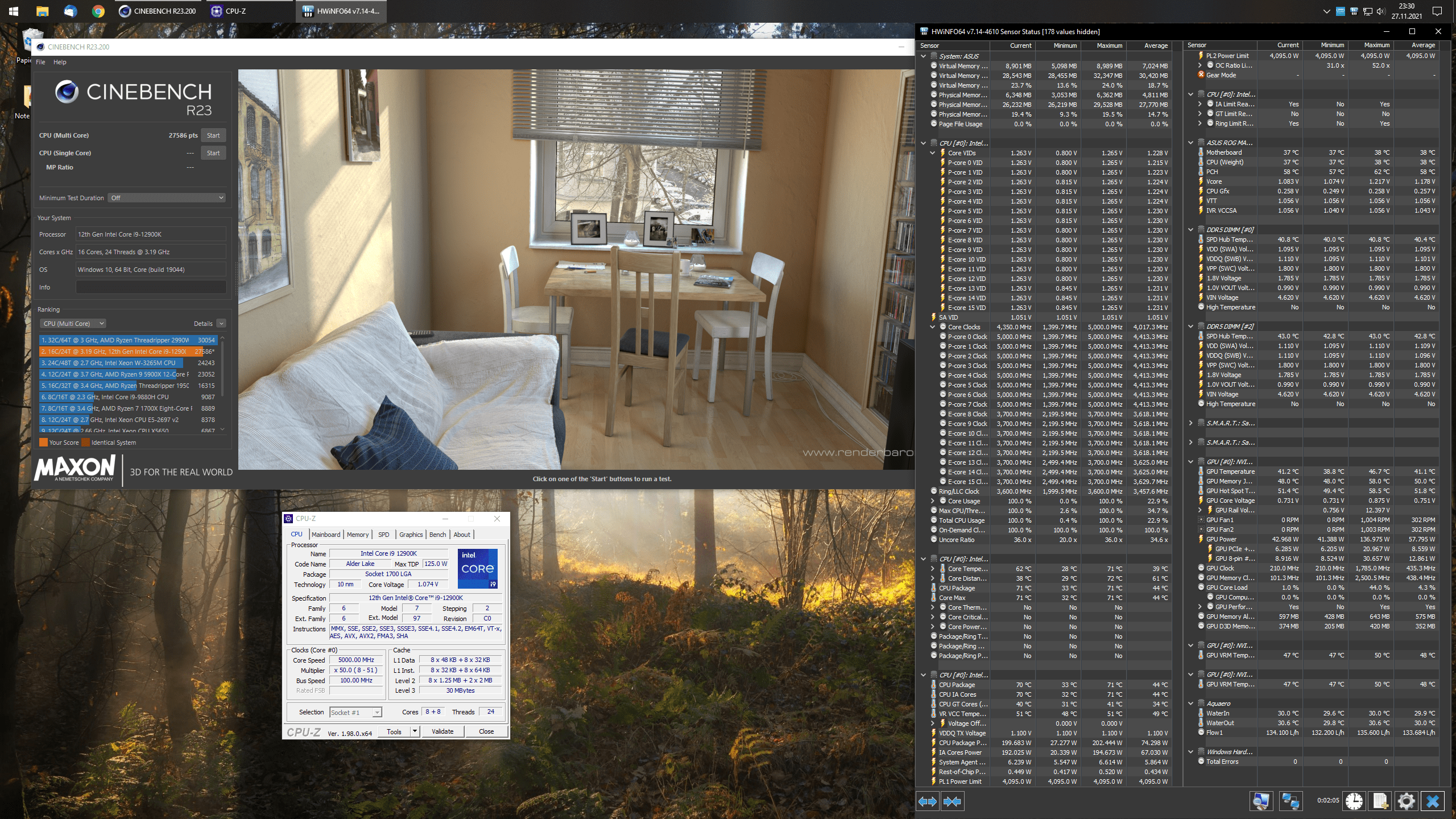This screenshot has height=819, width=1456.
Task: Switch to CPU-Z Memory tab
Action: point(358,535)
